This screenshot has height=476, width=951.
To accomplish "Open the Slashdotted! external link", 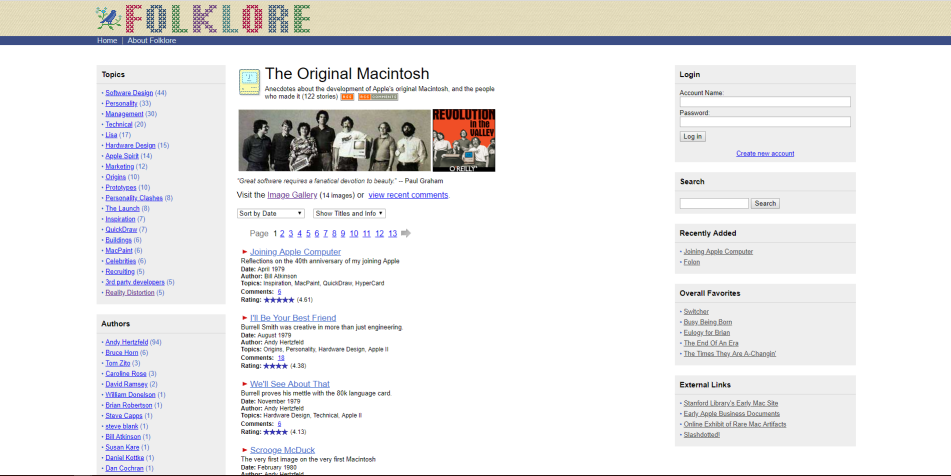I will coord(702,435).
